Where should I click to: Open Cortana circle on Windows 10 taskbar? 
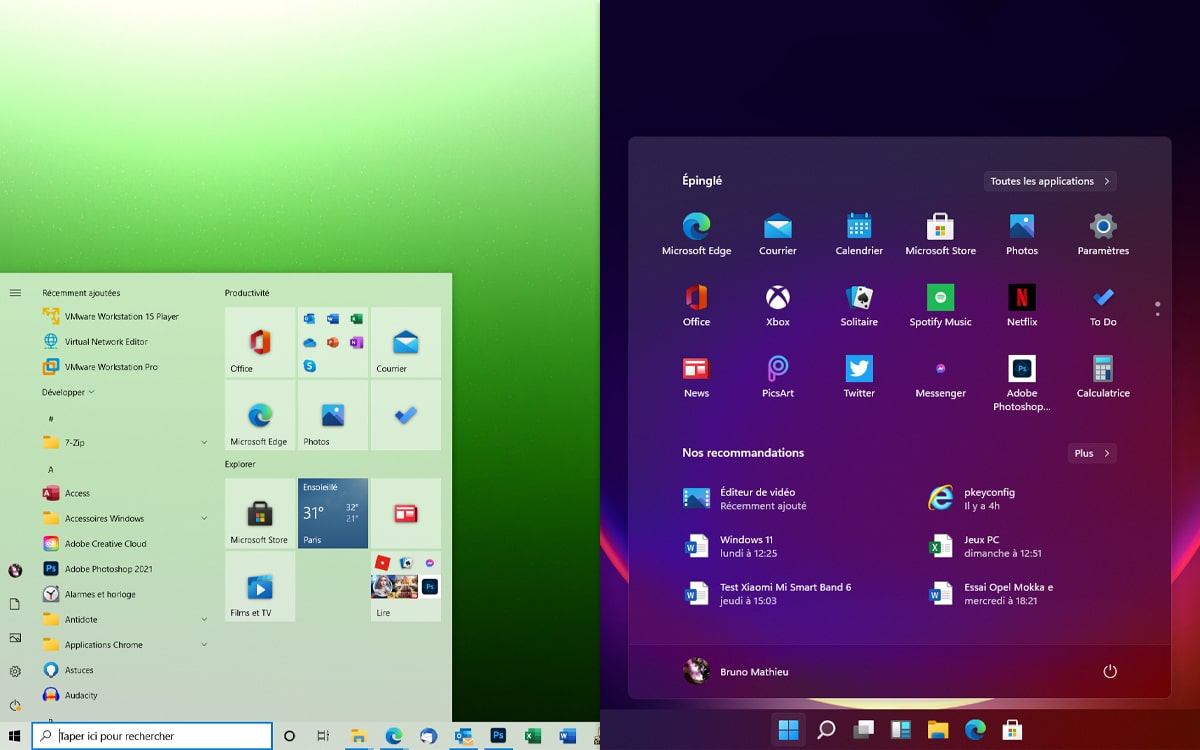coord(289,736)
